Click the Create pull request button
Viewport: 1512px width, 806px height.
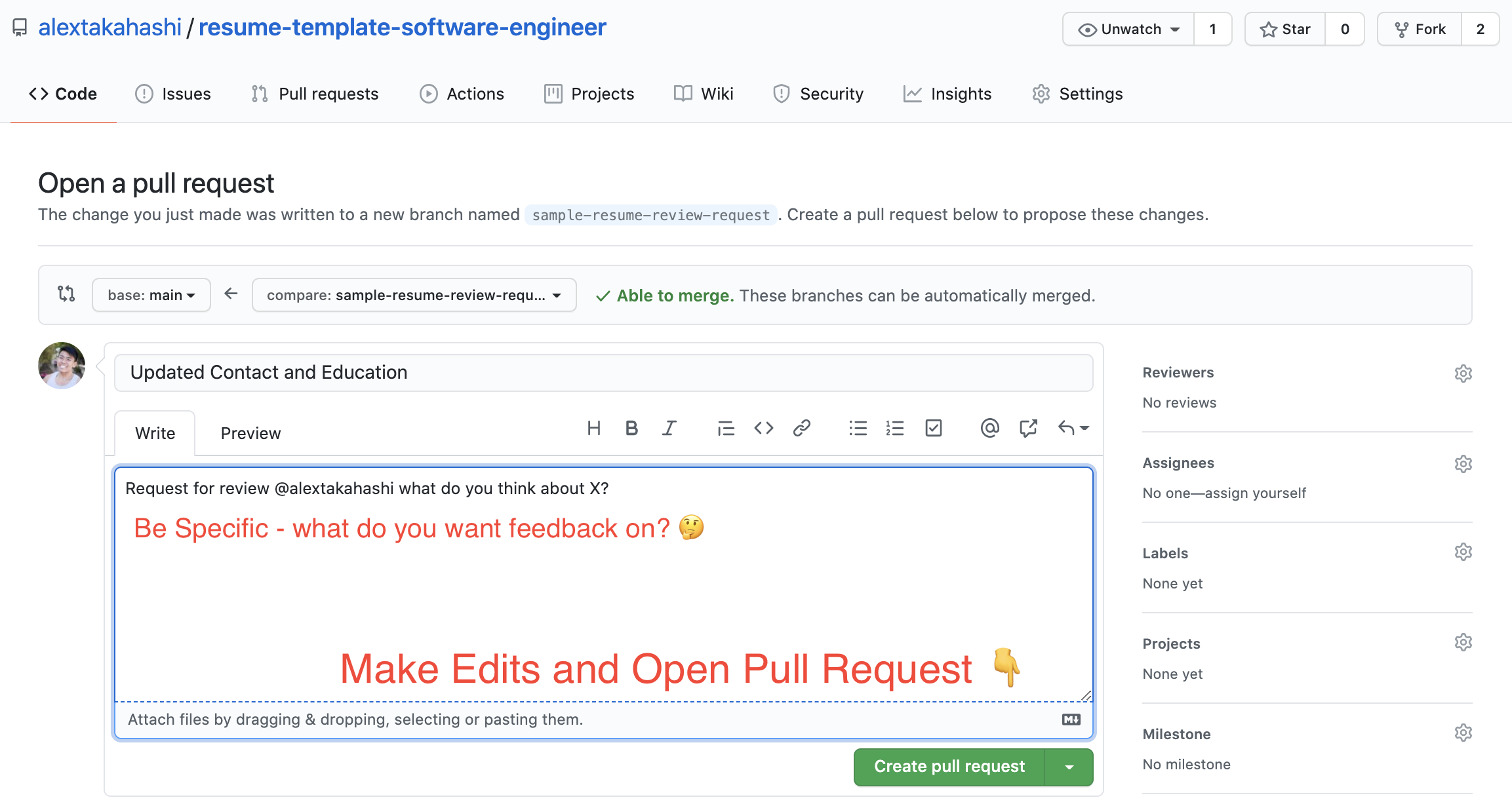coord(949,767)
